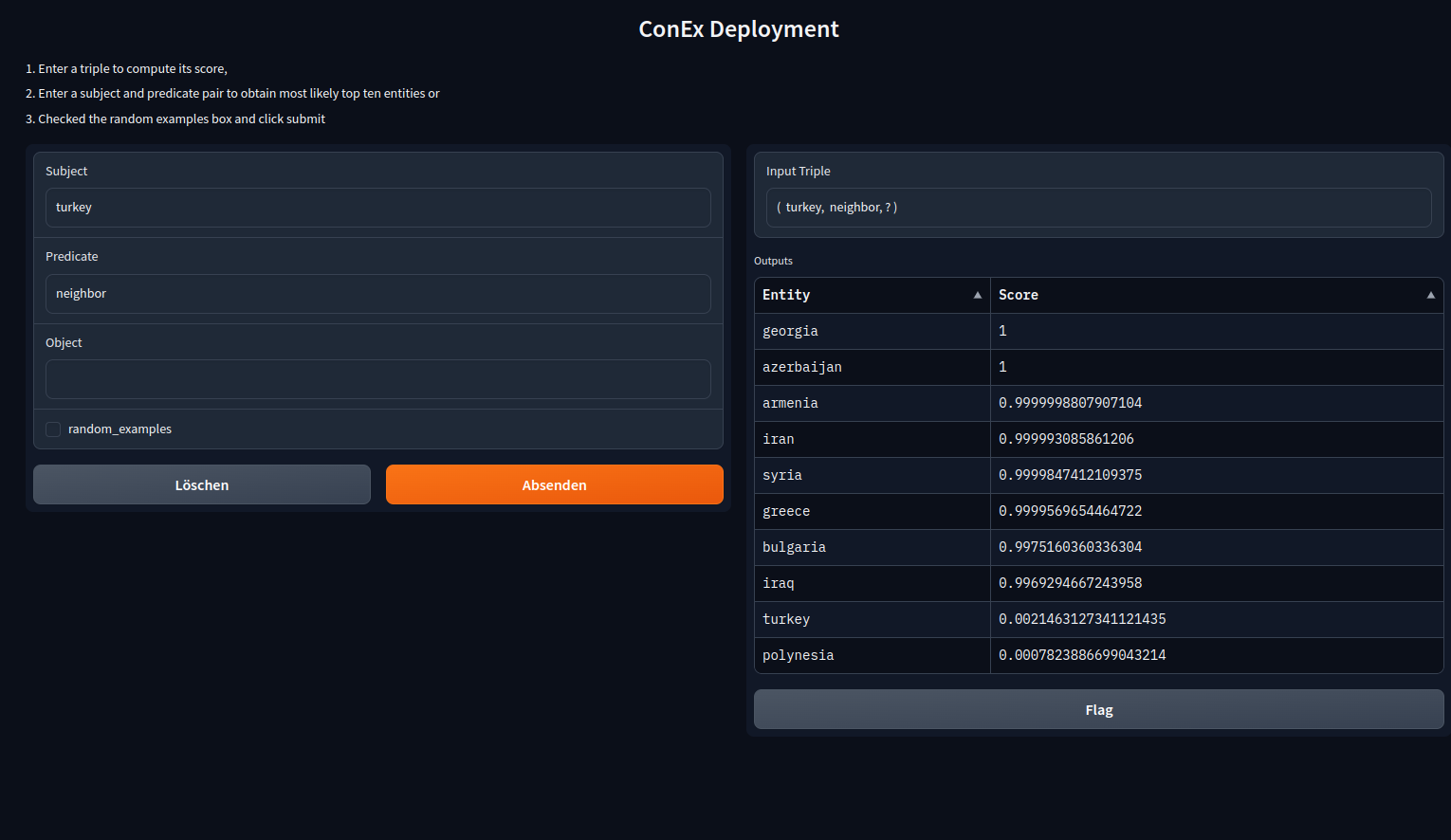The width and height of the screenshot is (1451, 840).
Task: Sort the Score column with its arrow
Action: [1431, 295]
